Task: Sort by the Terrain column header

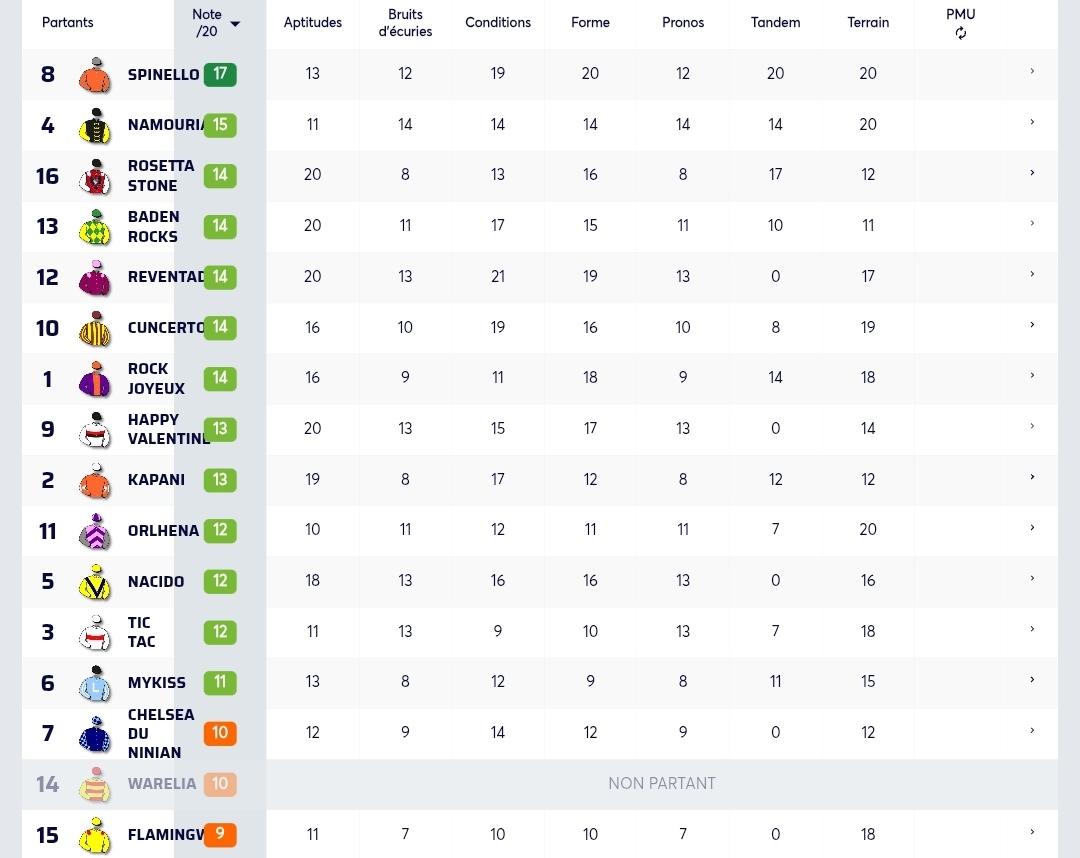Action: 868,22
